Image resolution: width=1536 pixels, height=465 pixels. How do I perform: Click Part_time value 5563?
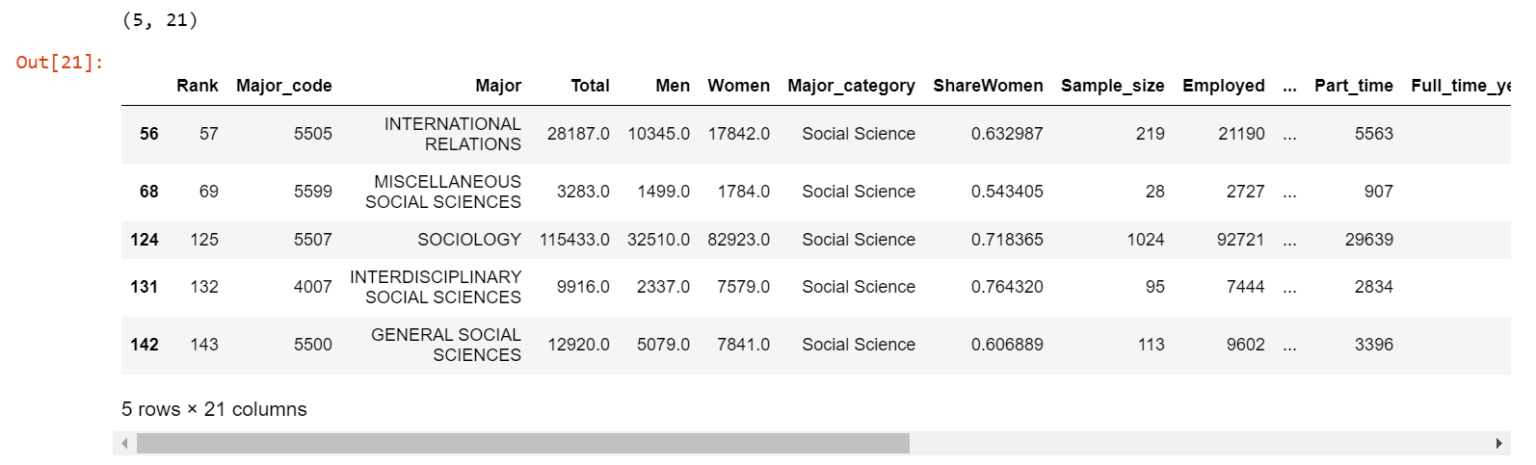click(x=1374, y=134)
